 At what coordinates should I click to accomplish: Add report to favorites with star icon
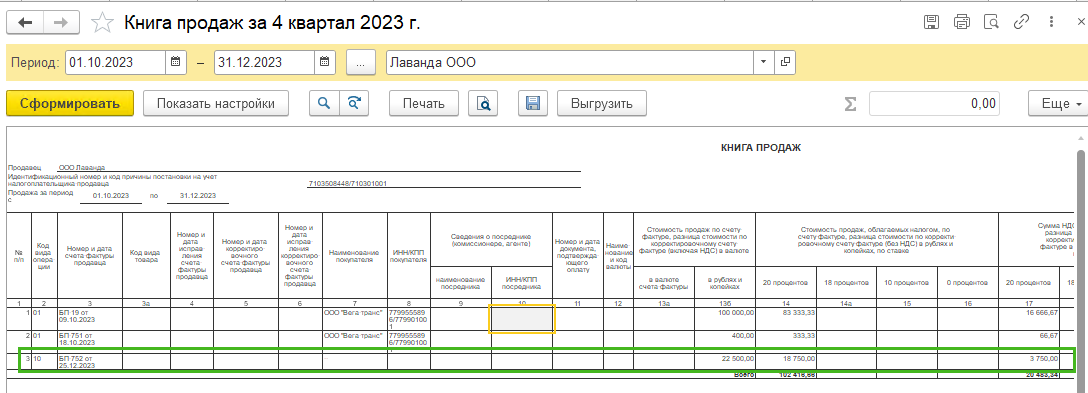pyautogui.click(x=103, y=22)
